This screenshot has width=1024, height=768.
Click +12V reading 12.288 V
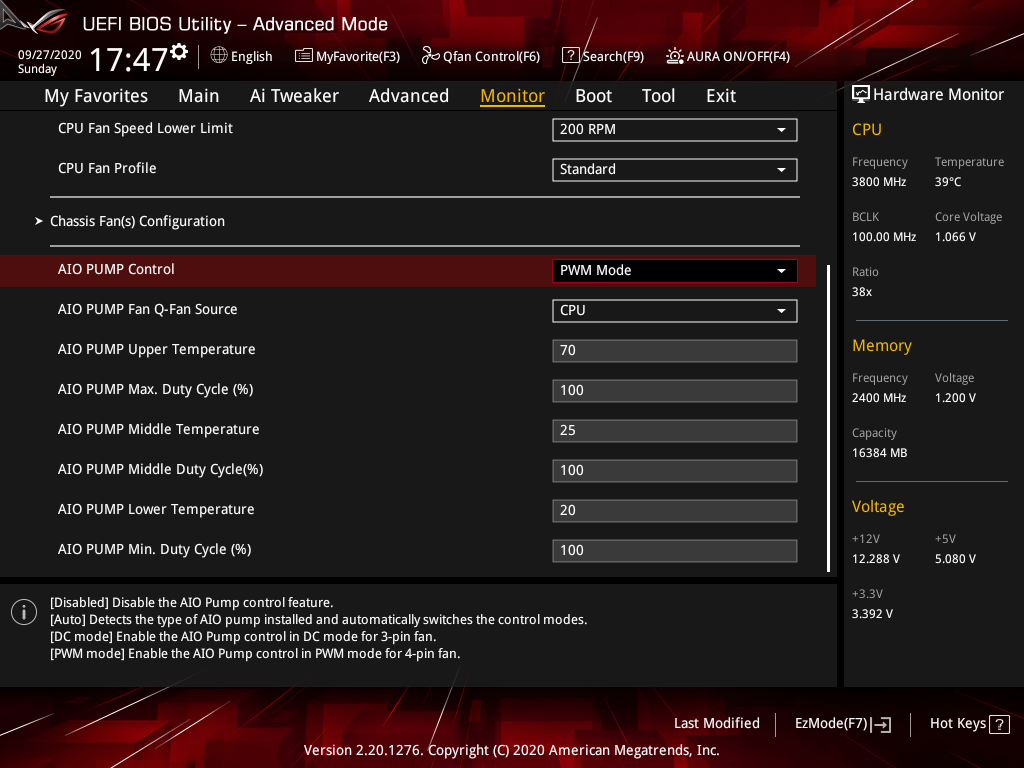(876, 559)
